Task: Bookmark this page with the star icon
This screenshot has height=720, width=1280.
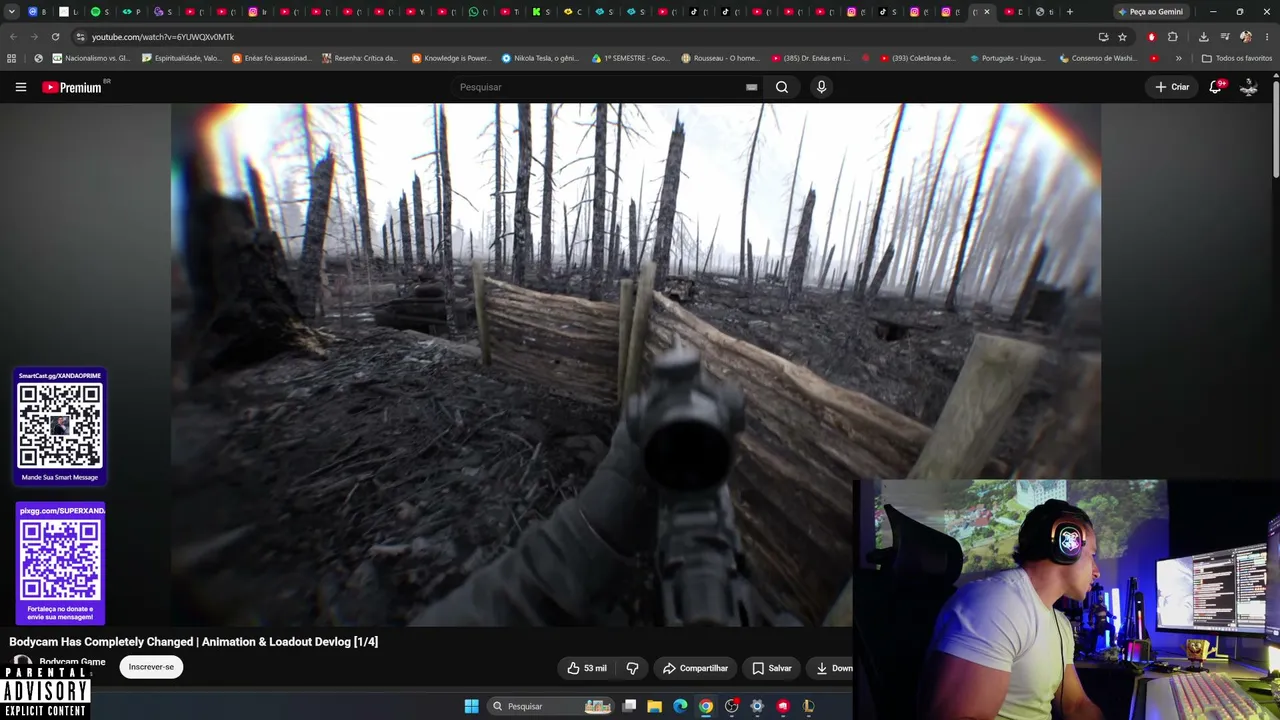Action: [1122, 37]
